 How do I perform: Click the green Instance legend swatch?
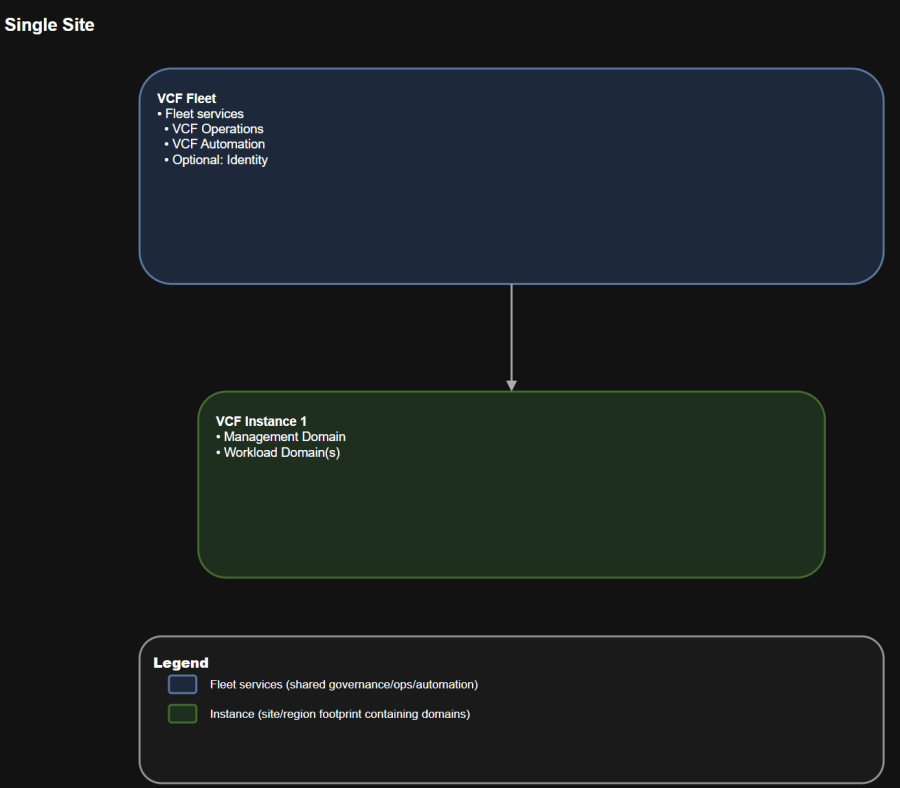[183, 714]
